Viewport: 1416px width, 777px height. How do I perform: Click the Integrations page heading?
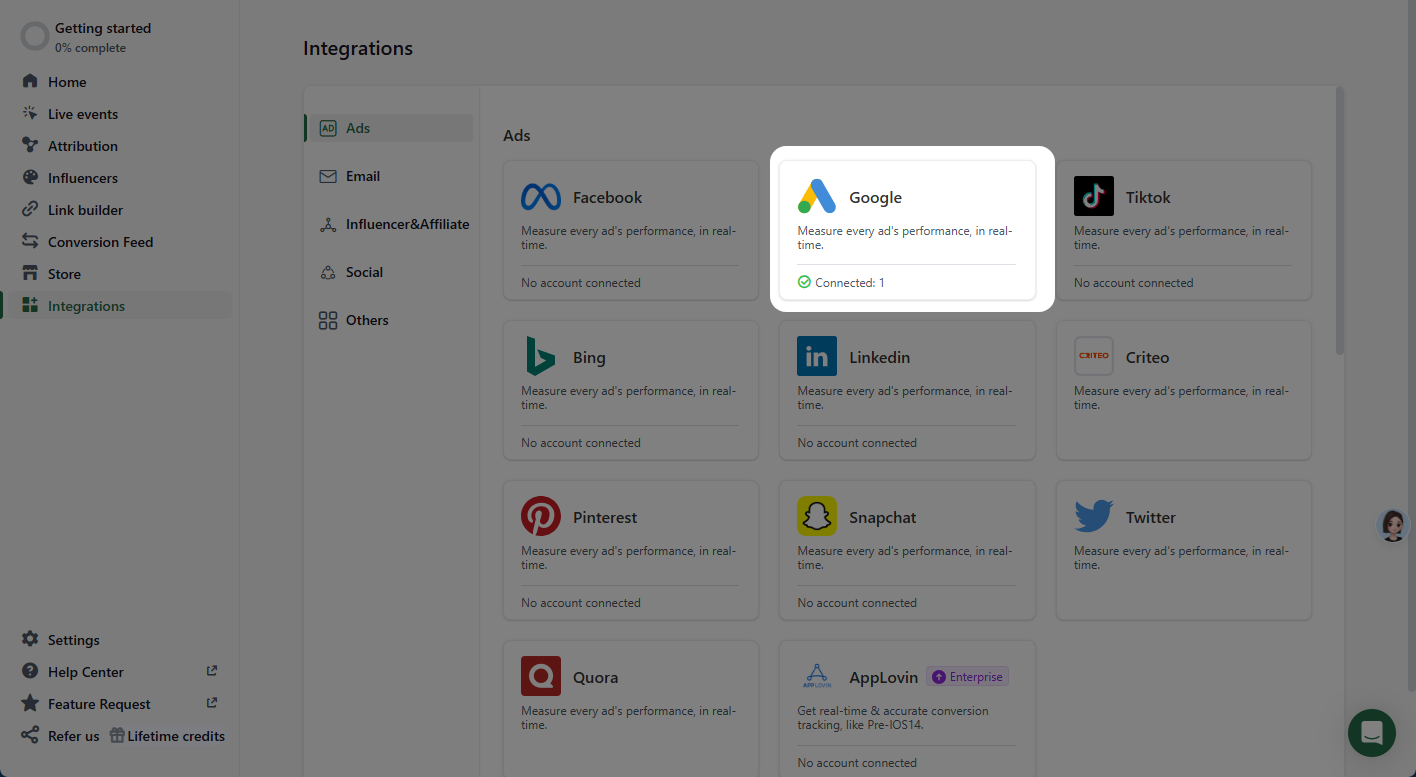point(358,48)
